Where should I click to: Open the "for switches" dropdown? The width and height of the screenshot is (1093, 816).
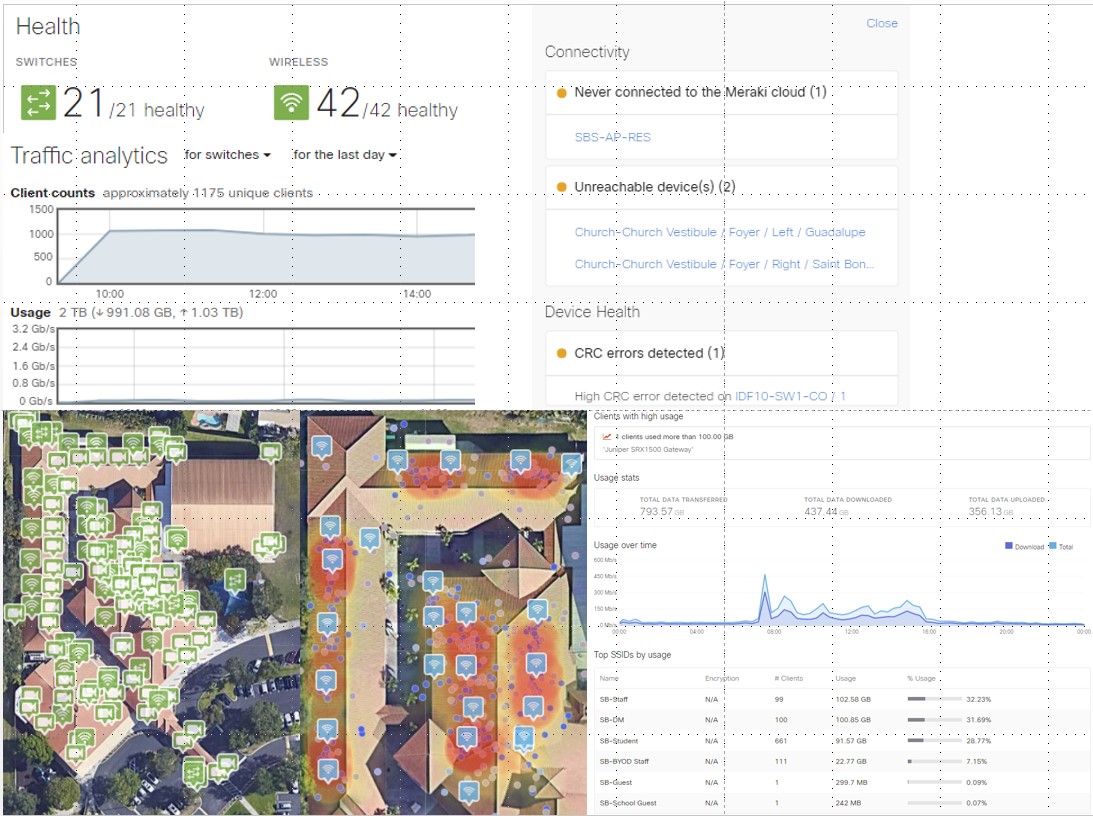pos(226,155)
